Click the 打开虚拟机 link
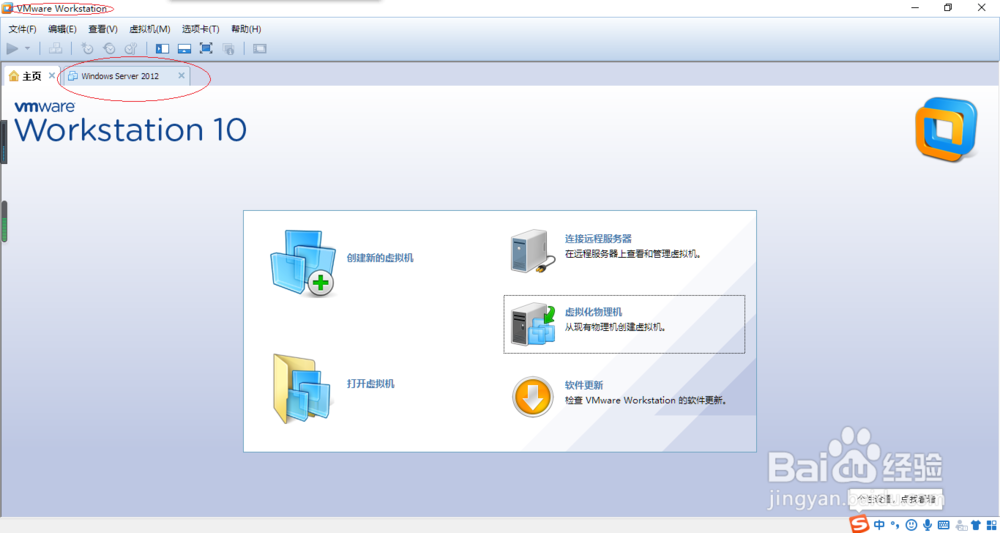Viewport: 1000px width, 533px height. click(371, 384)
